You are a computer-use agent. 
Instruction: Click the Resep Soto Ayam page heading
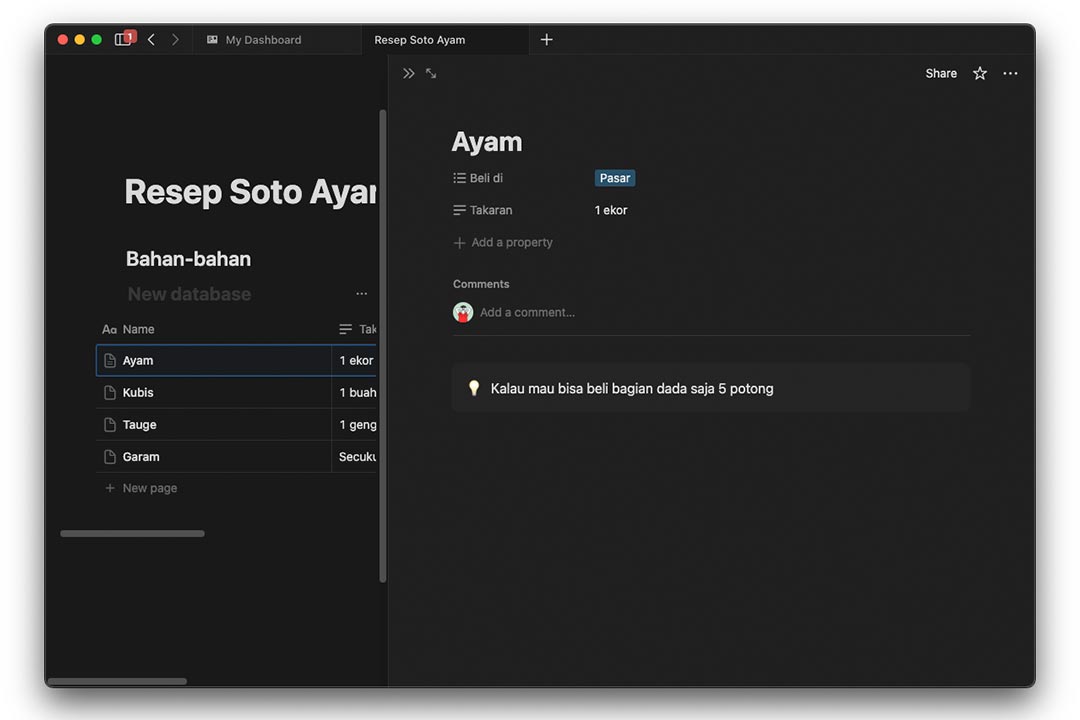pyautogui.click(x=250, y=192)
